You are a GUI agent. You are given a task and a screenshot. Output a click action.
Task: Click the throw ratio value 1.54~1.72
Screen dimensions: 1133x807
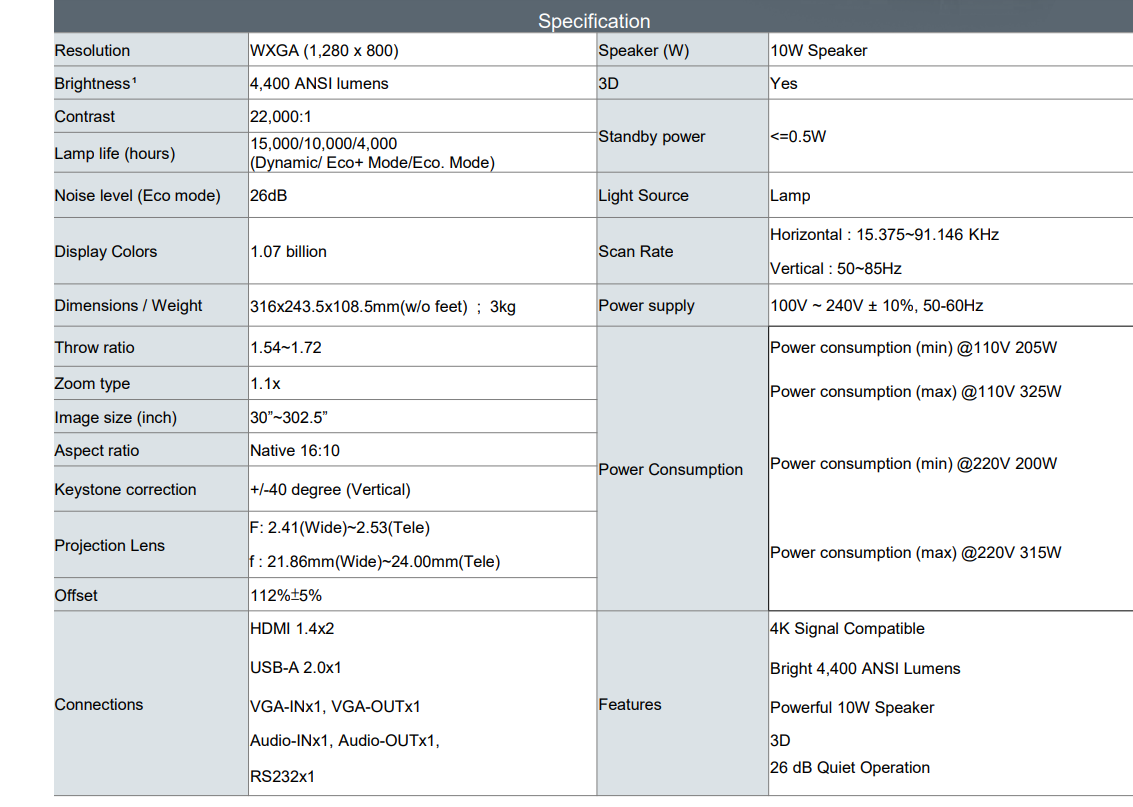pos(286,348)
